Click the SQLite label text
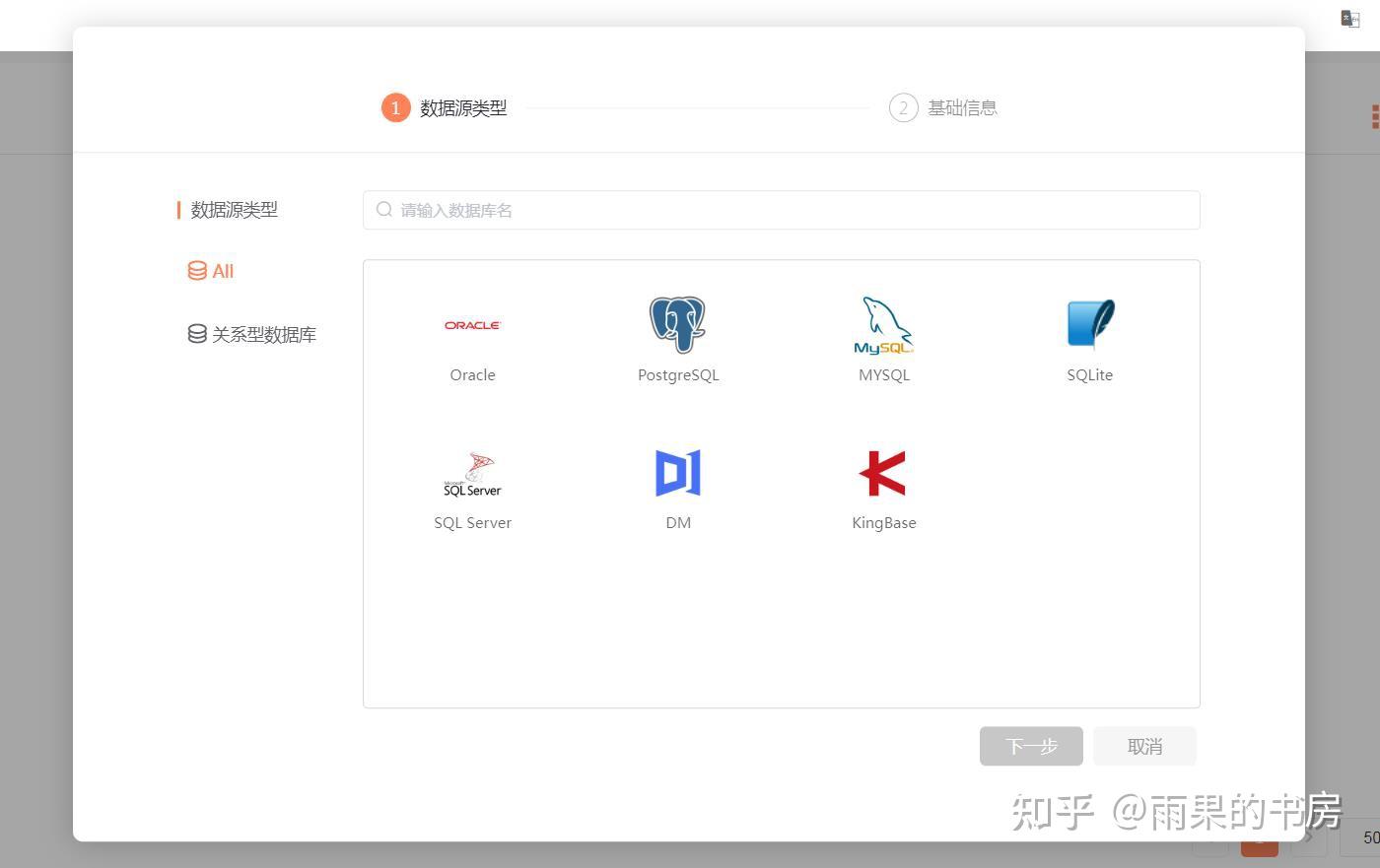Image resolution: width=1380 pixels, height=868 pixels. pyautogui.click(x=1090, y=375)
